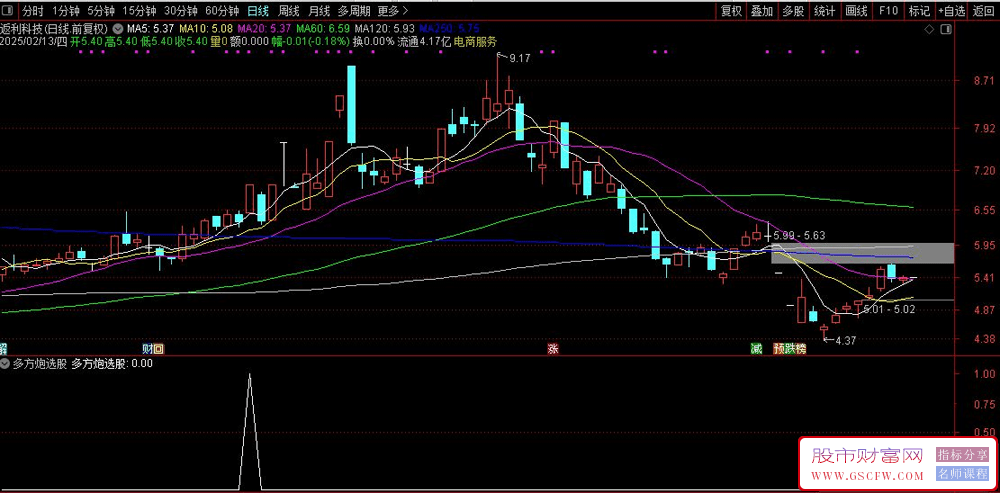
Task: Click the 流通4.17亿 float shares value
Action: [424, 41]
